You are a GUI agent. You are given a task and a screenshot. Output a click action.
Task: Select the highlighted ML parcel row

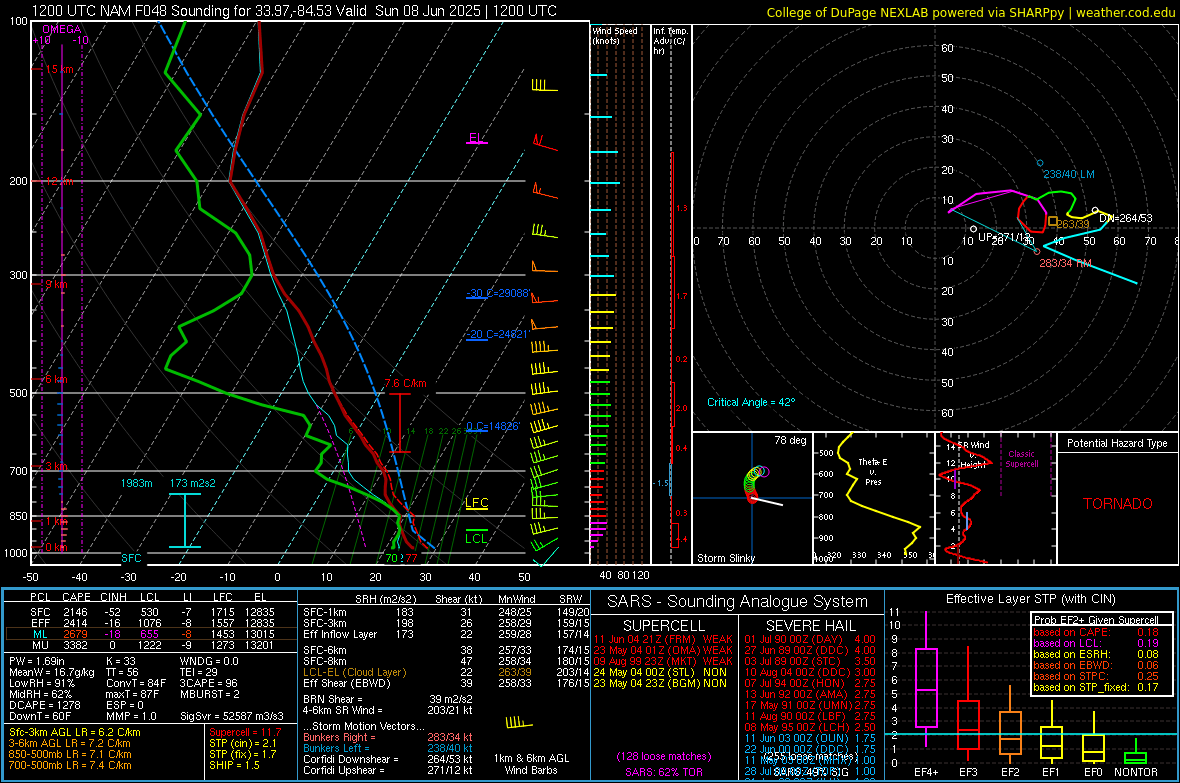point(151,634)
